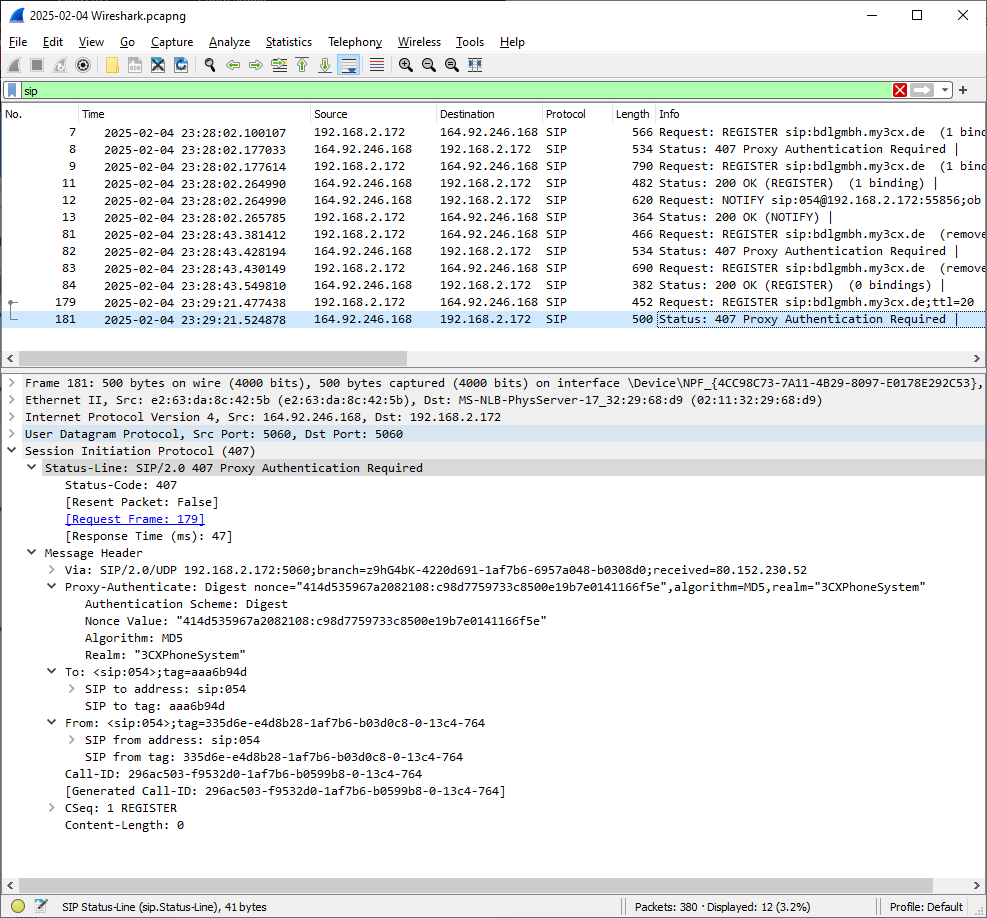Sort packets by the Time column header
This screenshot has height=918, width=987.
coord(195,114)
